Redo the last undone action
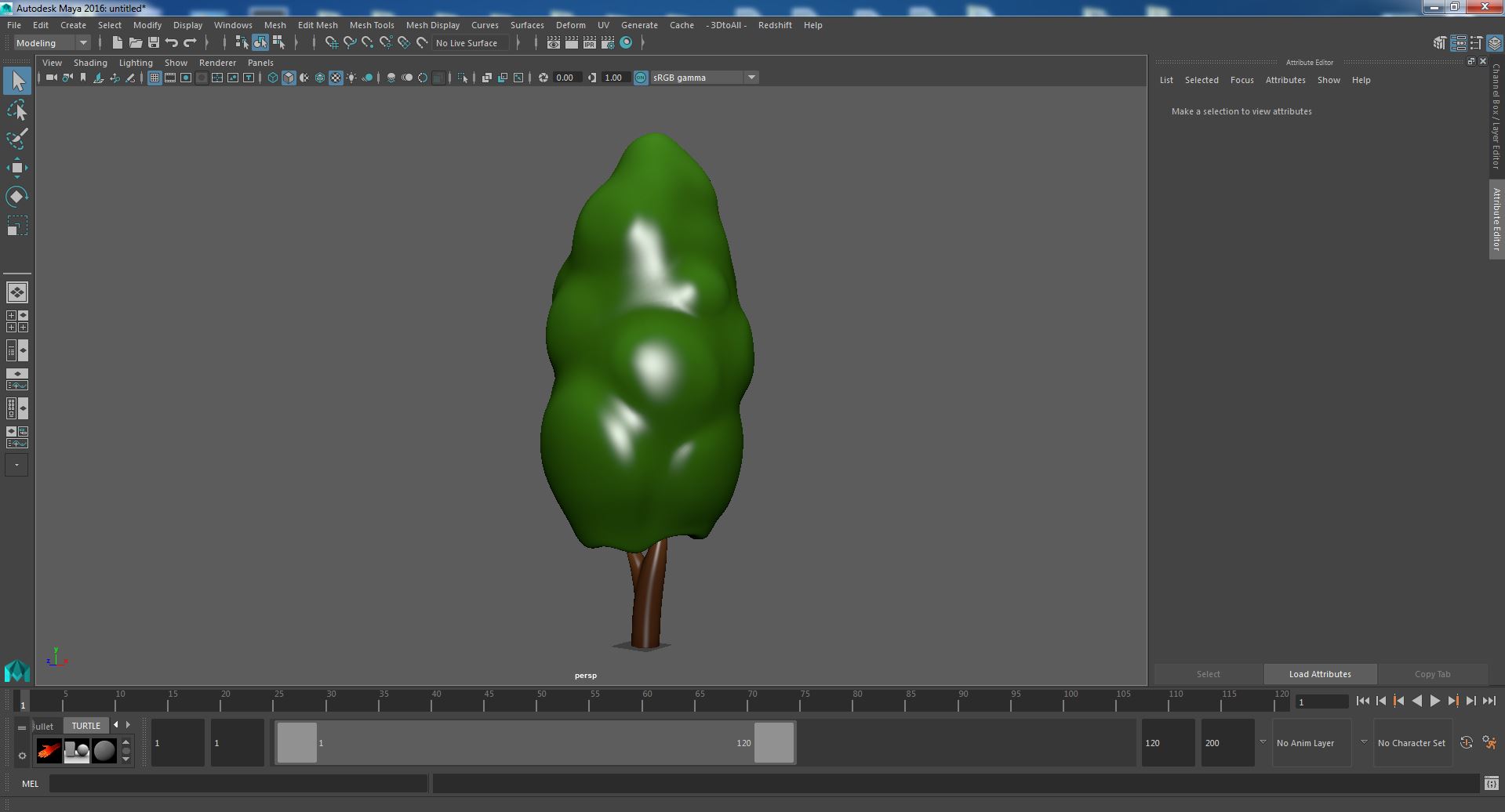This screenshot has height=812, width=1505. pos(190,43)
